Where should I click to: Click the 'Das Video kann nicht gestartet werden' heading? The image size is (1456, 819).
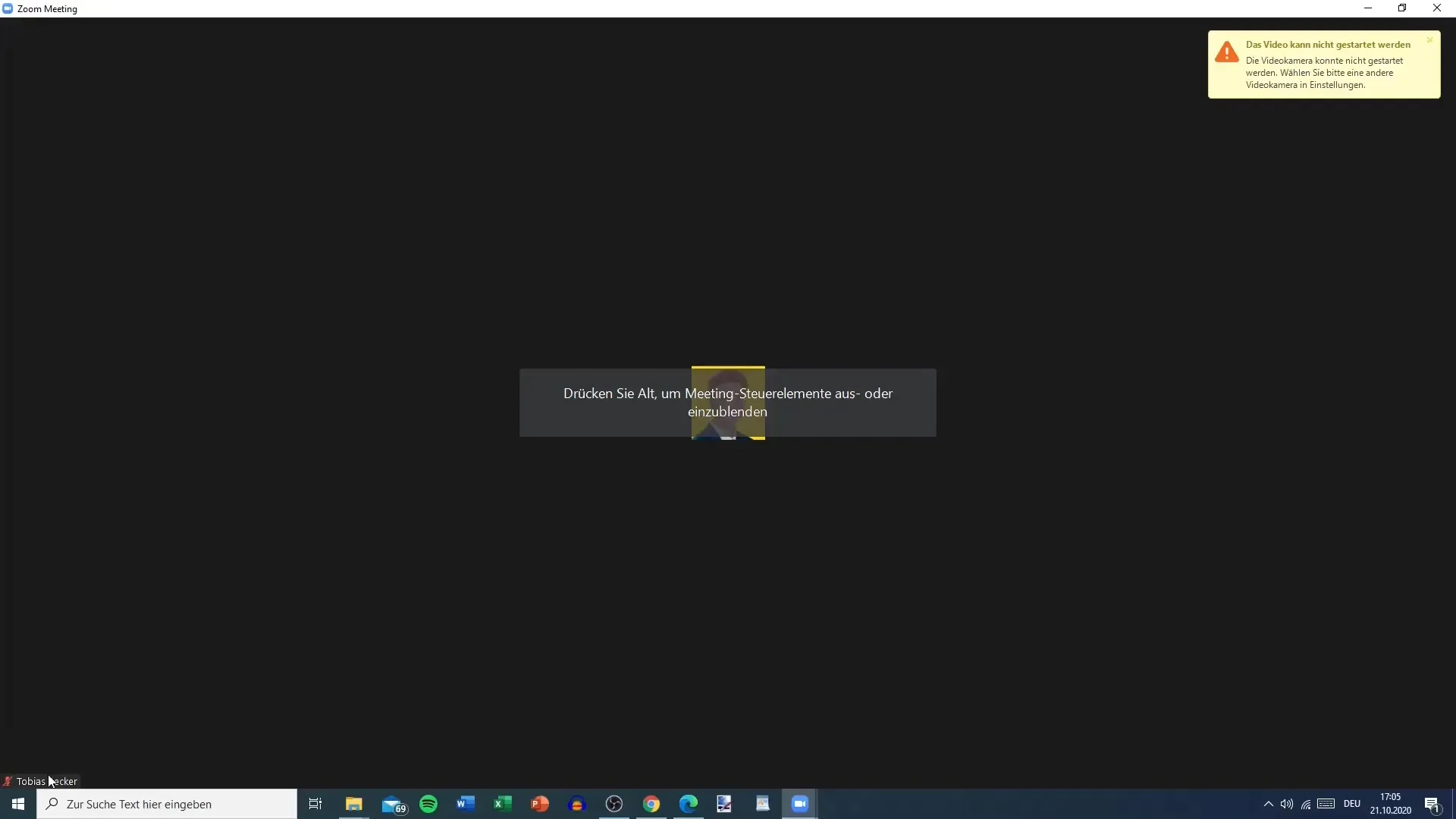pyautogui.click(x=1328, y=45)
